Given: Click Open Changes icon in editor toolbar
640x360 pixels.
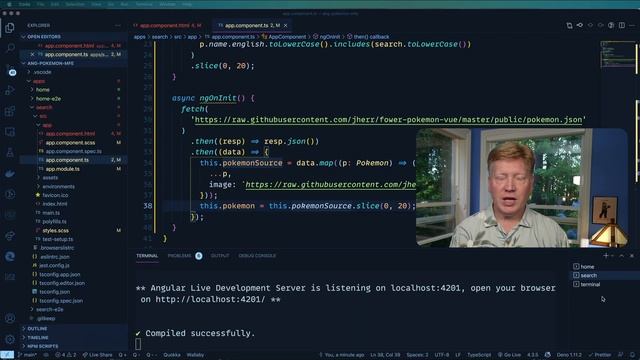Looking at the screenshot, I should 569,25.
